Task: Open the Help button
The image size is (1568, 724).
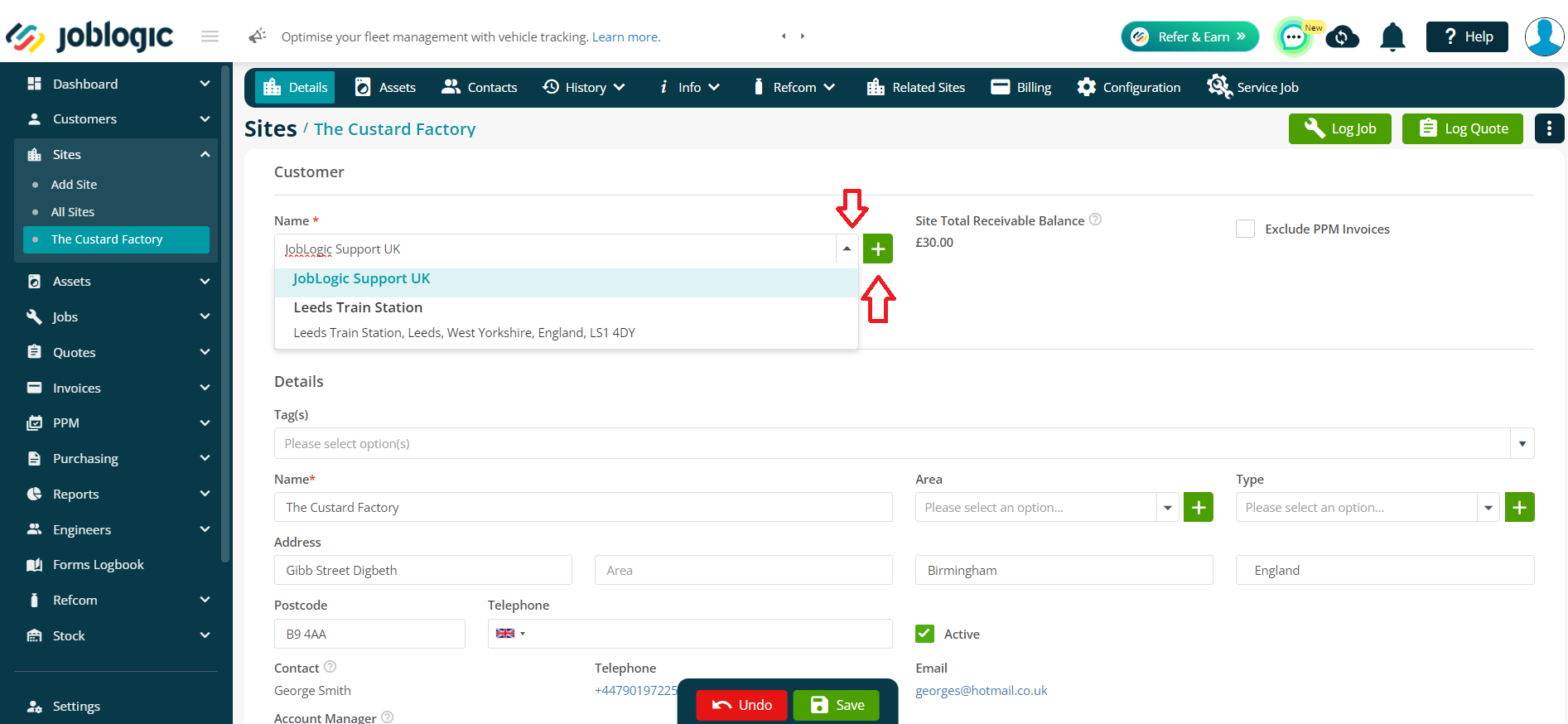Action: [1467, 36]
